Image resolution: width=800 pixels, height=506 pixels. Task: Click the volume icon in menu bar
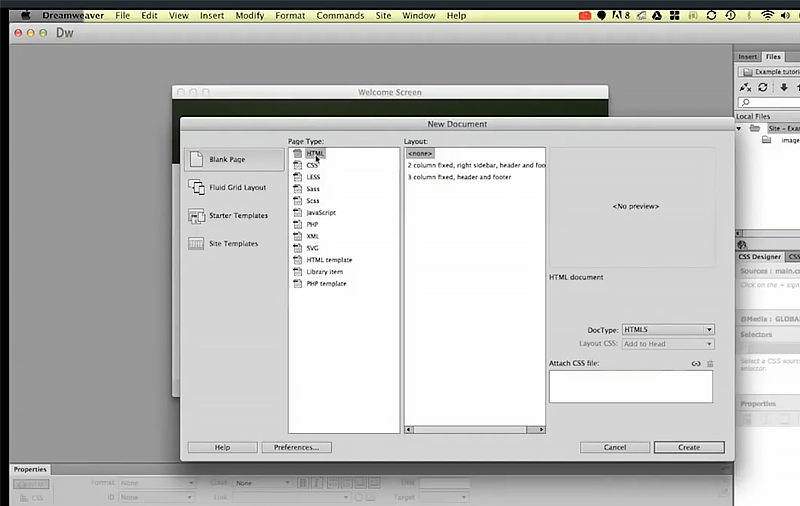(786, 15)
